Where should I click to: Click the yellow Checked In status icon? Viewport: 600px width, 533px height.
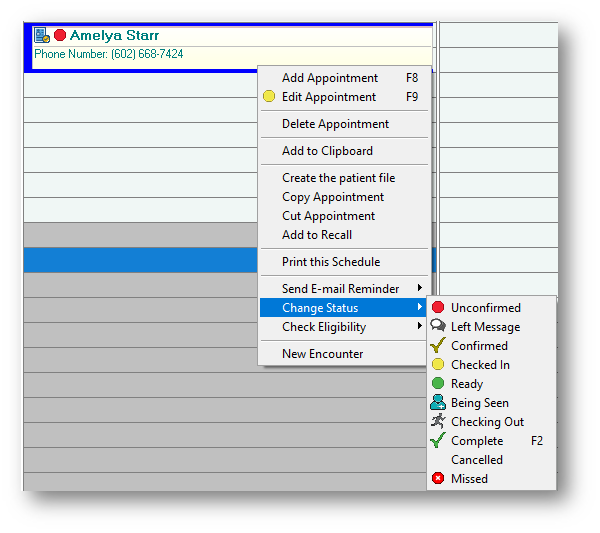[x=438, y=364]
